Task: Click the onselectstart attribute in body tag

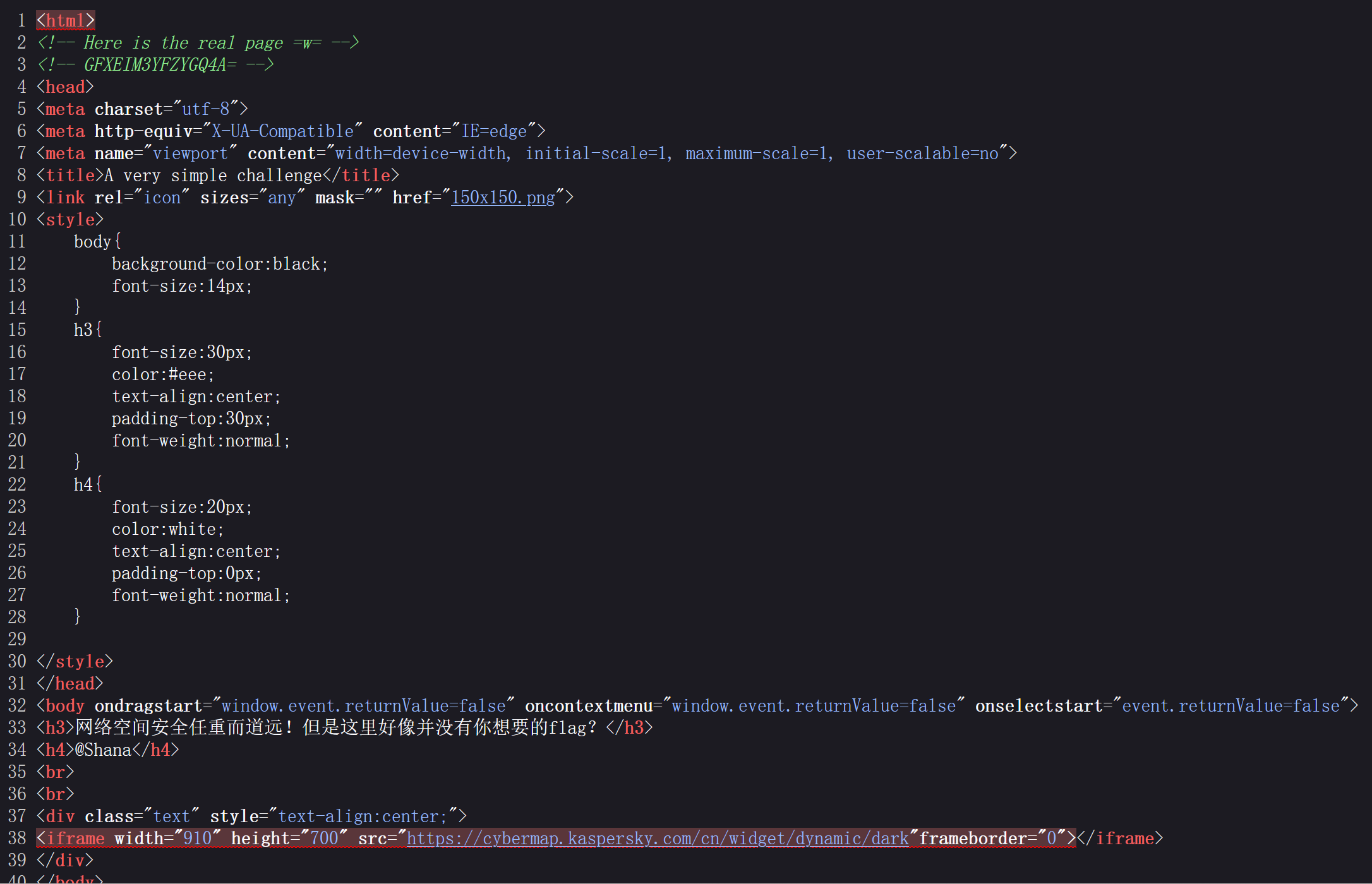Action: [x=1038, y=706]
